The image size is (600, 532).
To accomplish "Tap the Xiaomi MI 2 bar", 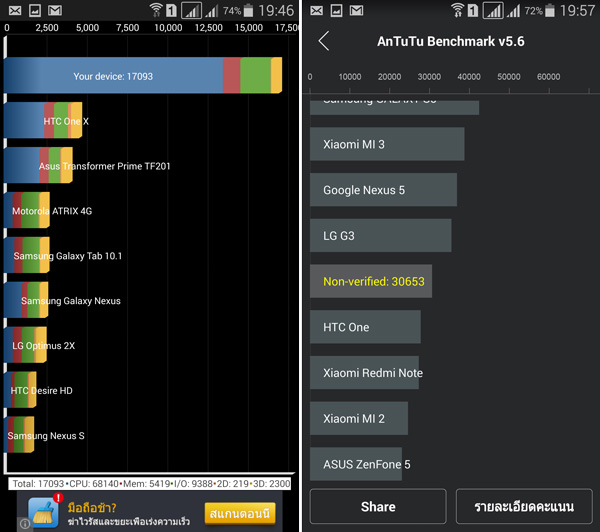I will pos(359,418).
